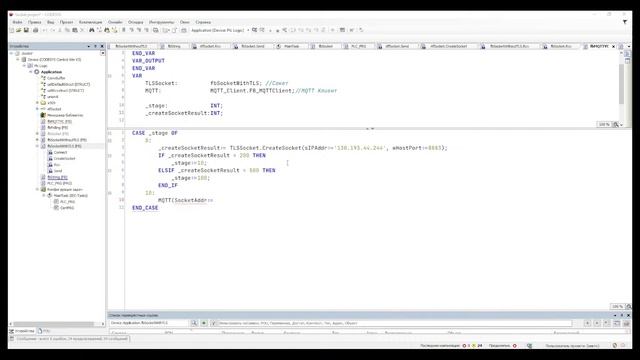
Task: Click the Redo arrow in toolbar
Action: click(x=52, y=30)
